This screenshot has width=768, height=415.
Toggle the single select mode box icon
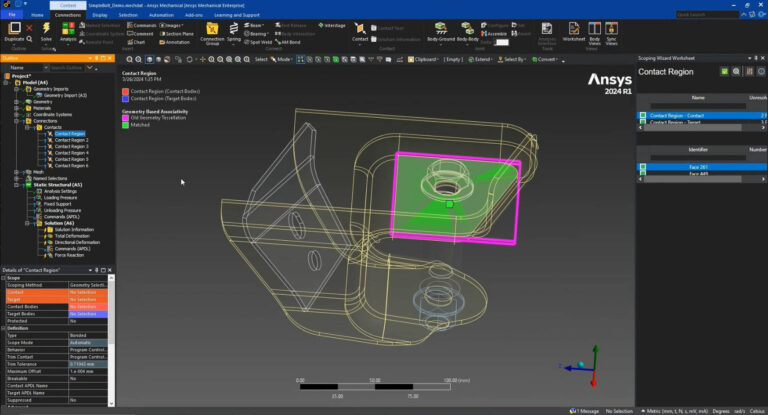click(x=301, y=59)
